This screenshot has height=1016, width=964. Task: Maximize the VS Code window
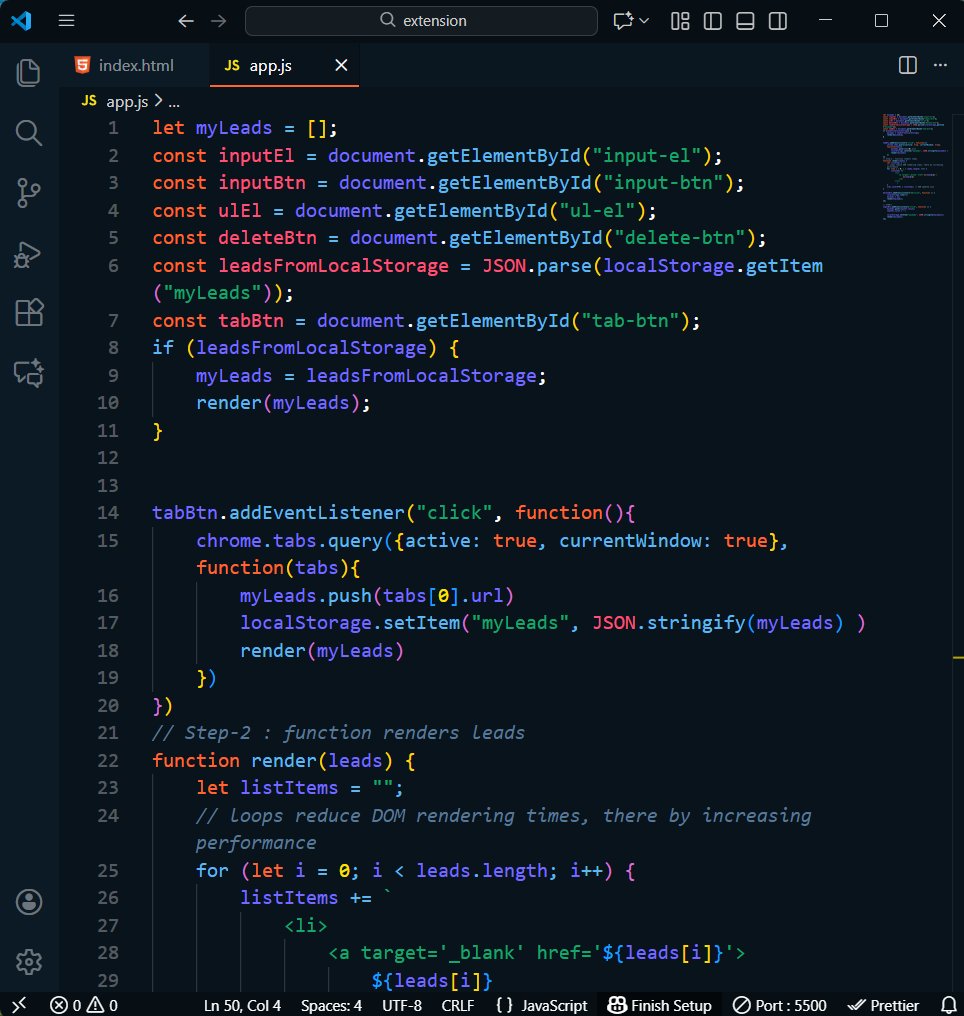pyautogui.click(x=881, y=21)
